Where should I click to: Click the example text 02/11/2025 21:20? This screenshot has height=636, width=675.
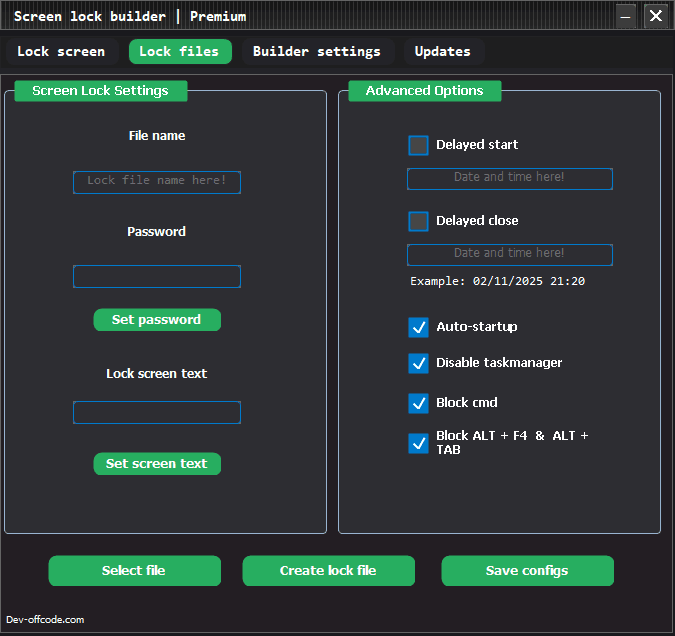[529, 281]
